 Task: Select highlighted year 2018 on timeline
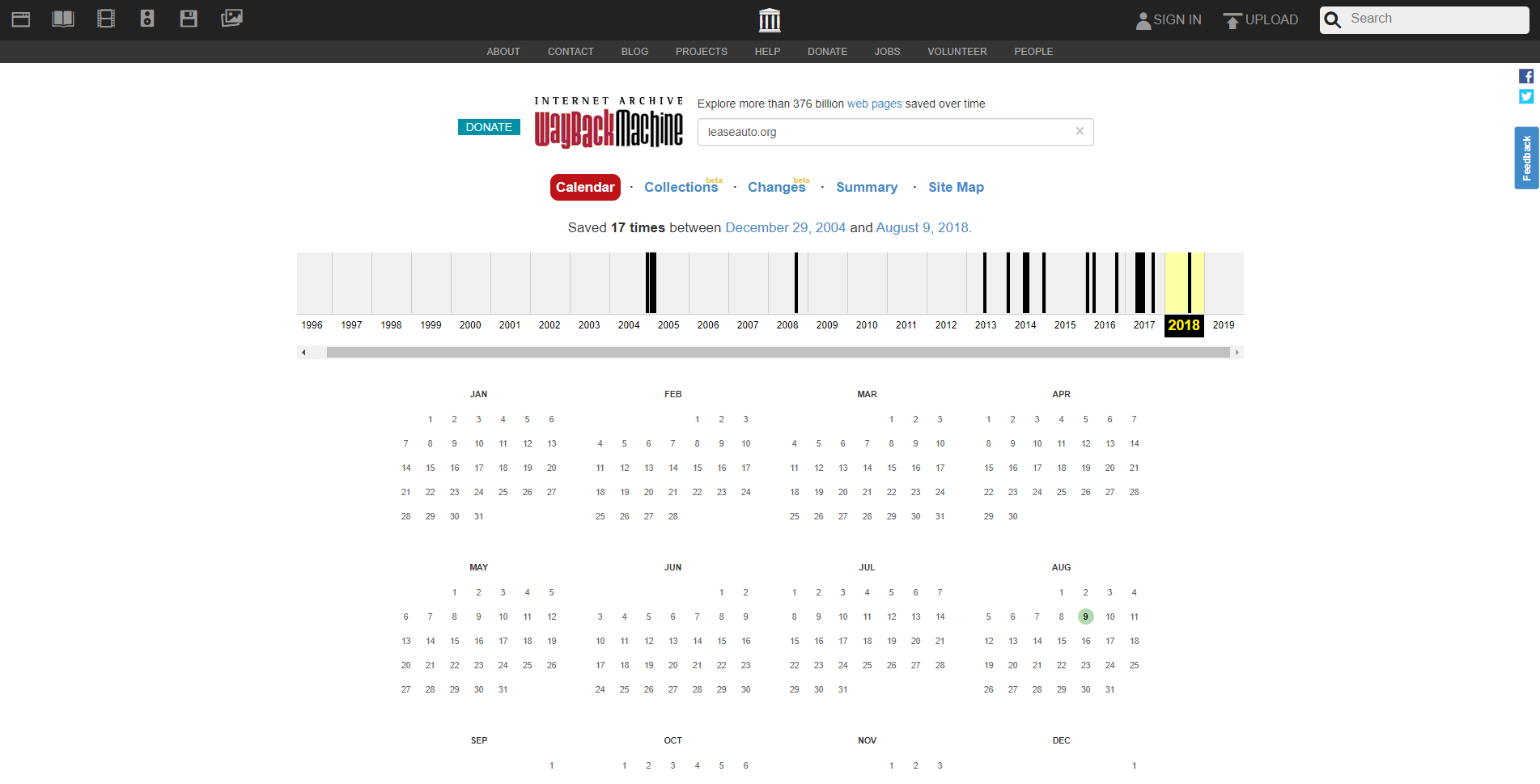(x=1184, y=325)
